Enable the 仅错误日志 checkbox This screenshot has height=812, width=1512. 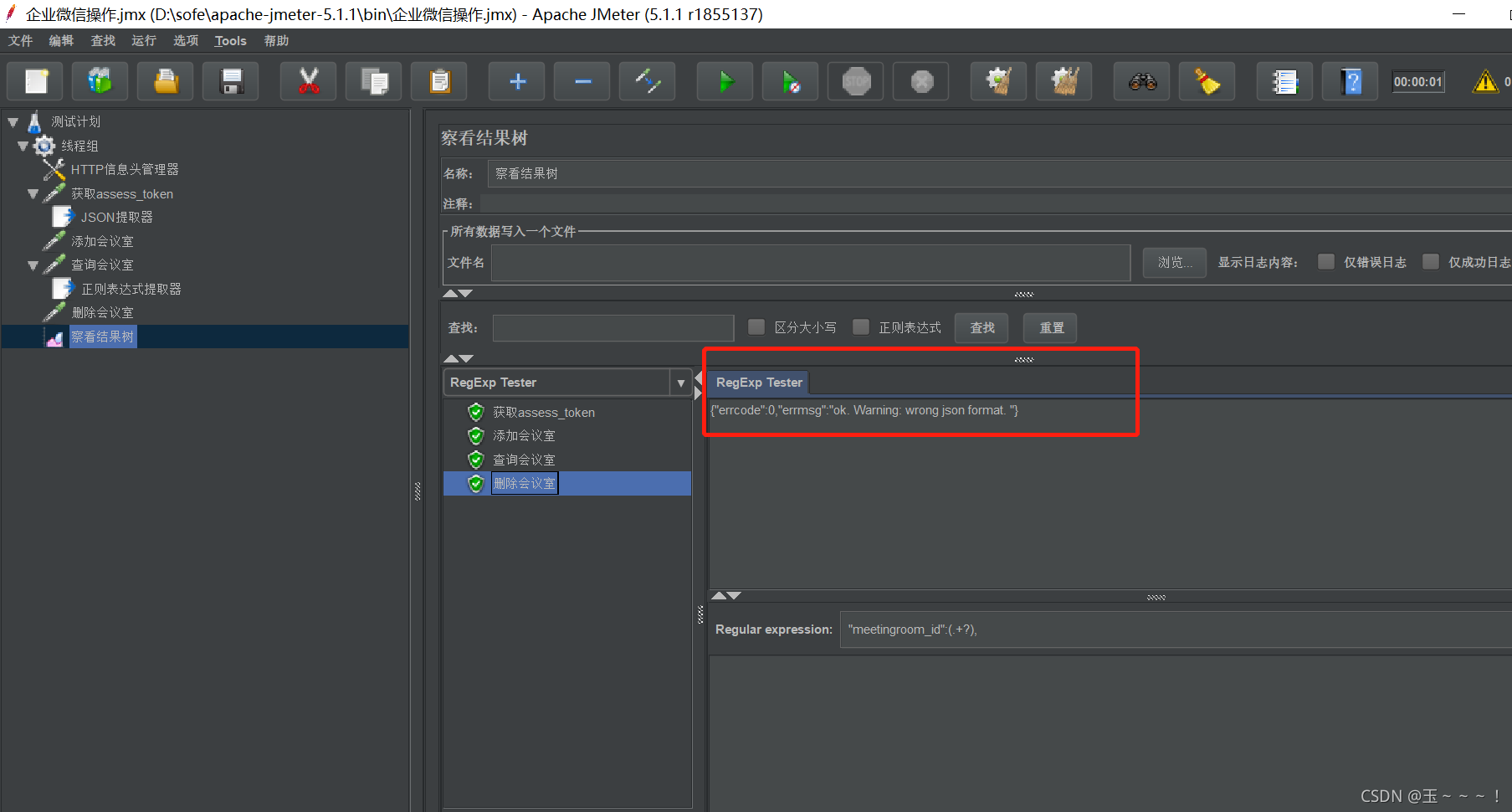pyautogui.click(x=1326, y=261)
